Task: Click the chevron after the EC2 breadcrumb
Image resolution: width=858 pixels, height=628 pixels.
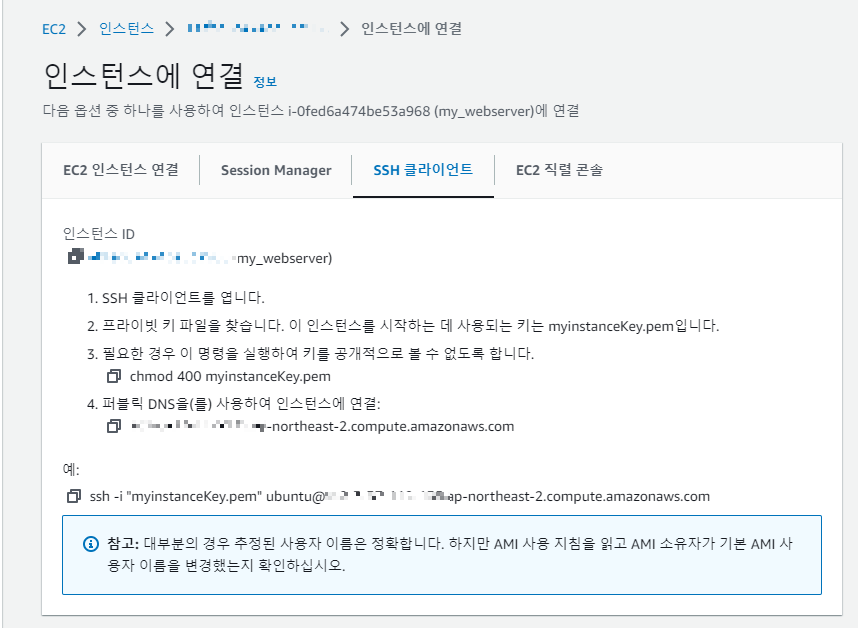Action: 82,29
